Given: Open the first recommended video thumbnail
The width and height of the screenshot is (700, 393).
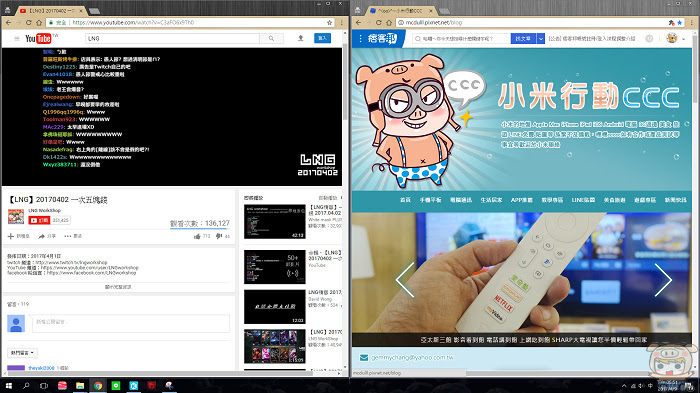Looking at the screenshot, I should coord(275,222).
